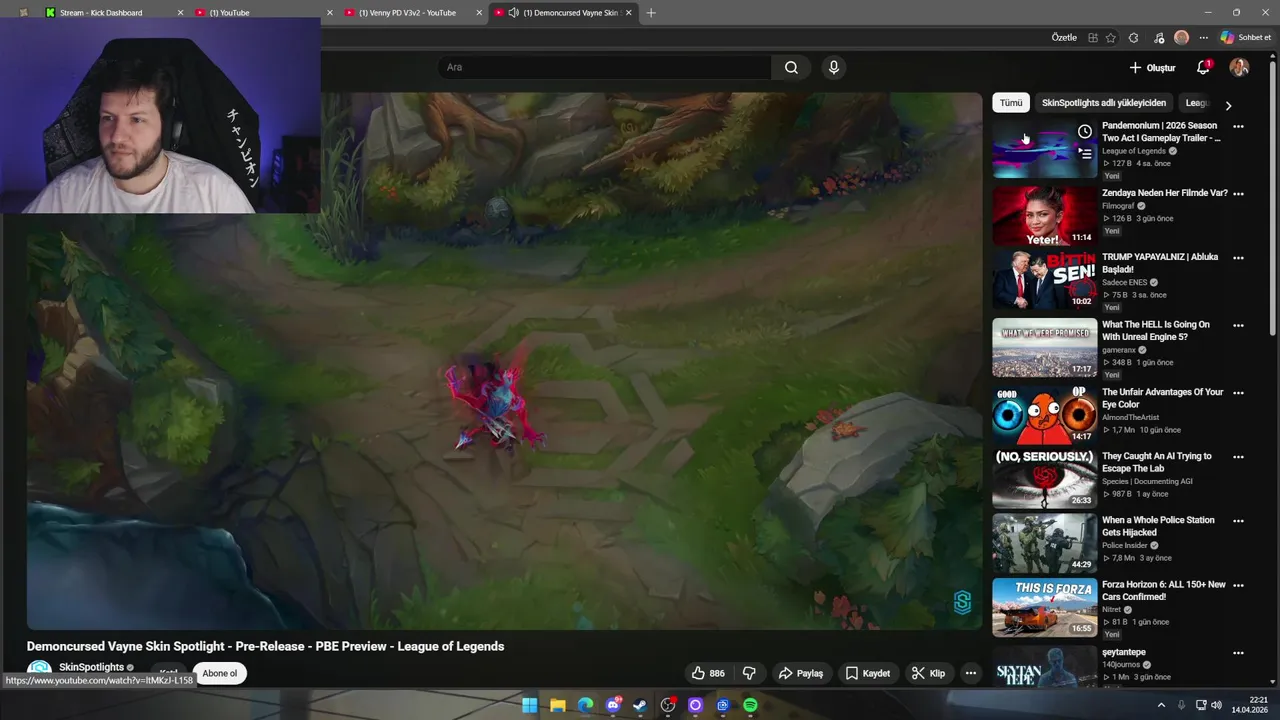Open options for Unreal Engine 5 video
Screen dimensions: 1280x720
pos(1238,326)
